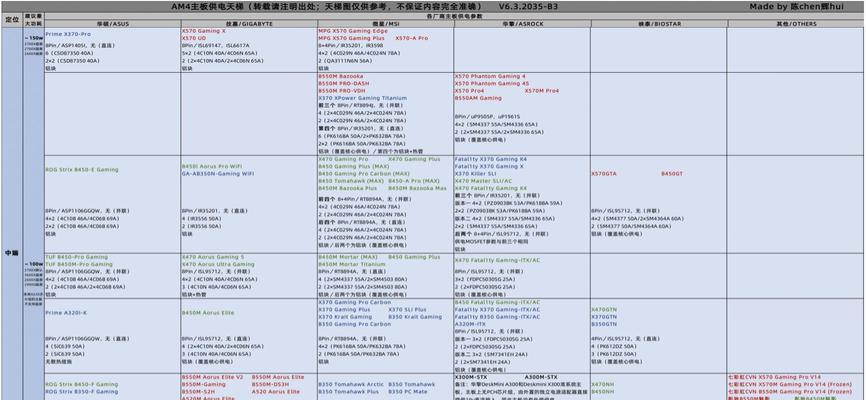The width and height of the screenshot is (866, 400).
Task: Click the Fatal1ty X370 Gaming K4 entry
Action: (490, 159)
